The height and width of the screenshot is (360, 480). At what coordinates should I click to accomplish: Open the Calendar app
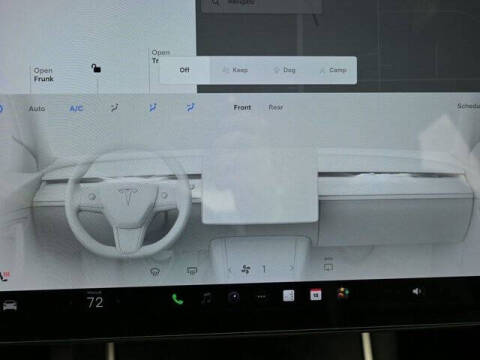tap(316, 295)
